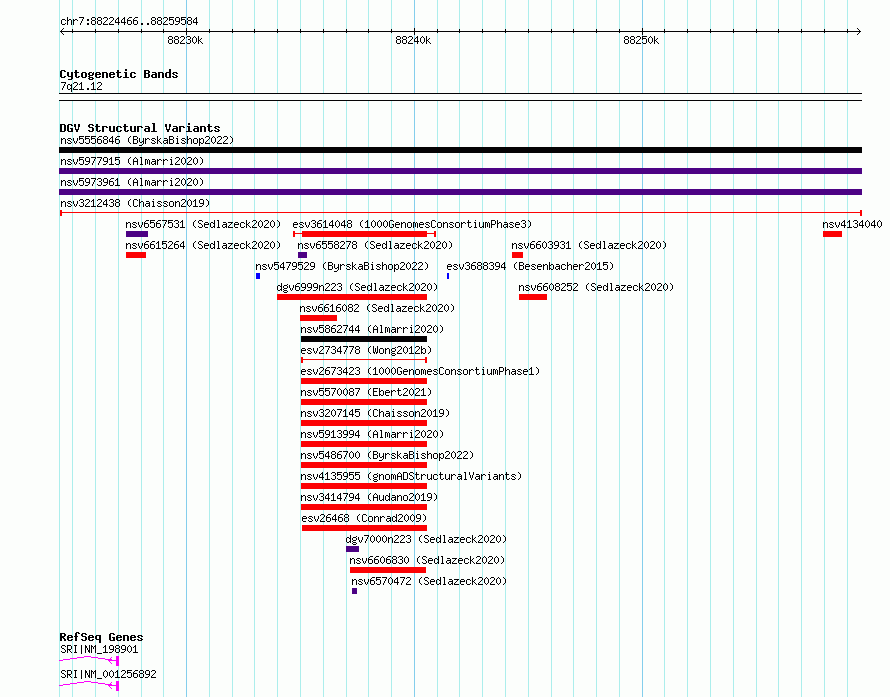This screenshot has height=697, width=890.
Task: Click the 88230k ruler tick label
Action: (185, 40)
